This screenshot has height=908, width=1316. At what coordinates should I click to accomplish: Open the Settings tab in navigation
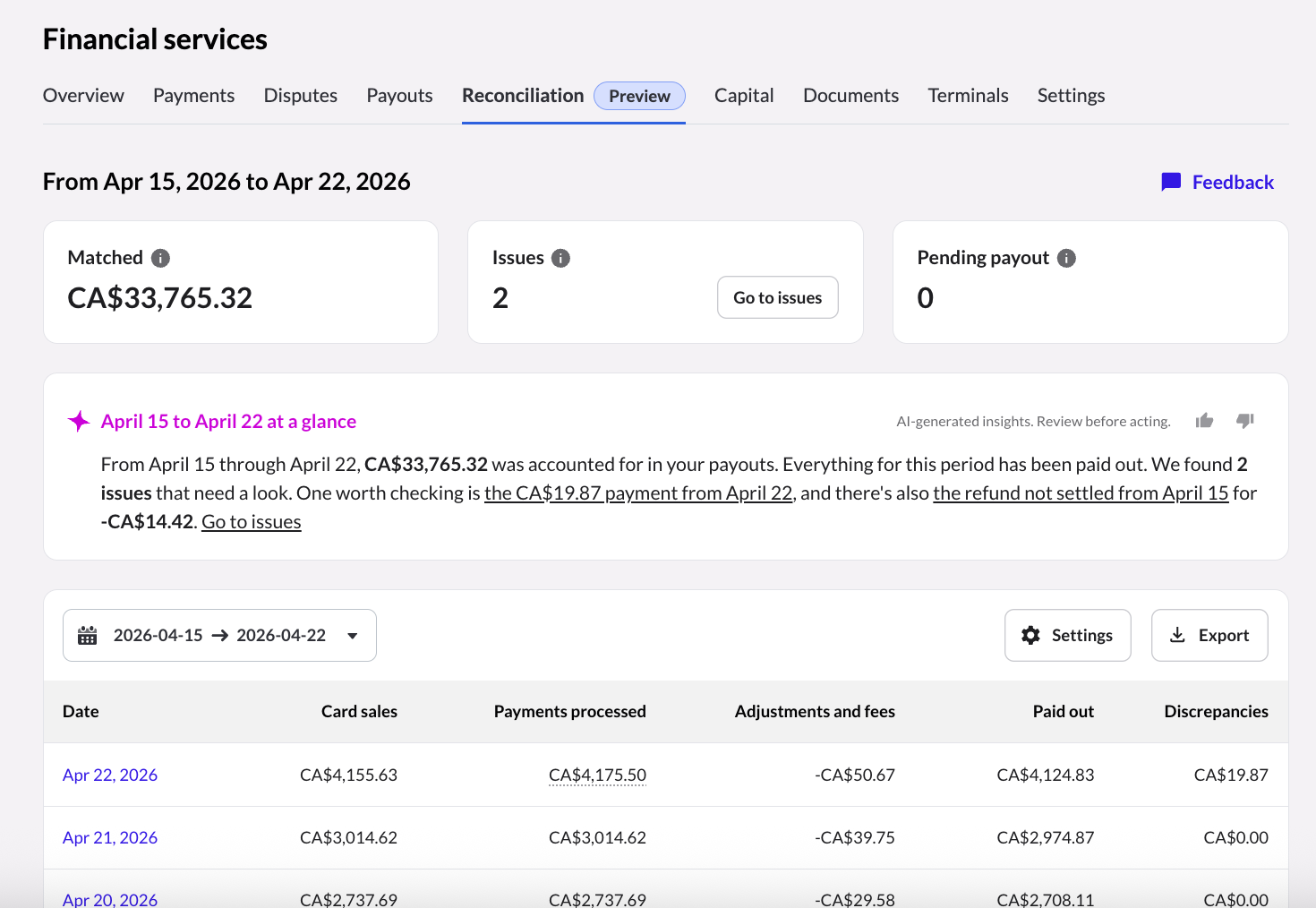point(1071,96)
